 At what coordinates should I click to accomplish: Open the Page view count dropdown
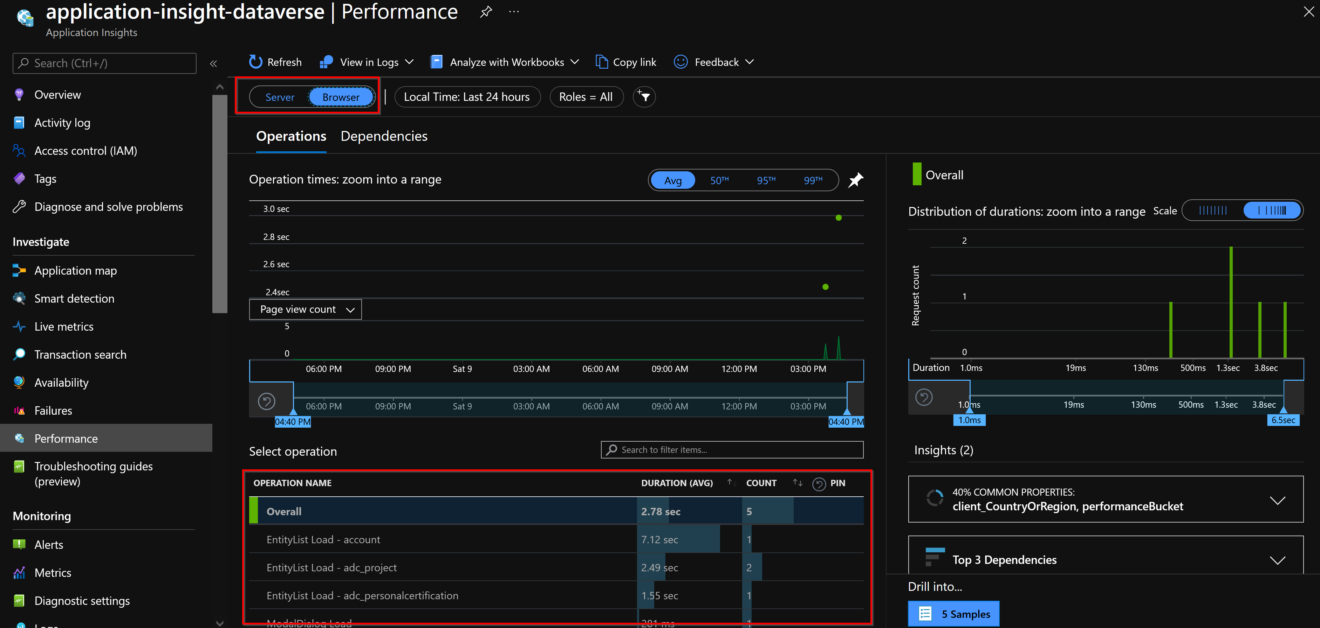click(x=305, y=309)
